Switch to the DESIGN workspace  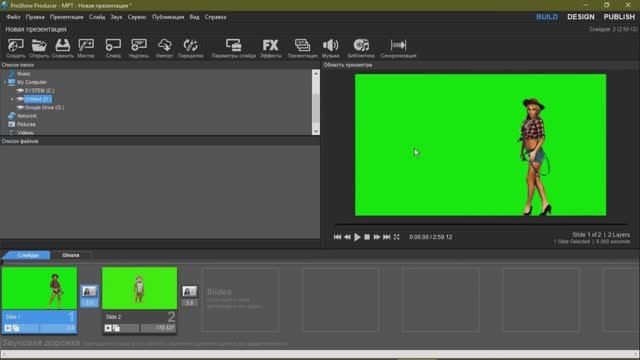point(580,17)
